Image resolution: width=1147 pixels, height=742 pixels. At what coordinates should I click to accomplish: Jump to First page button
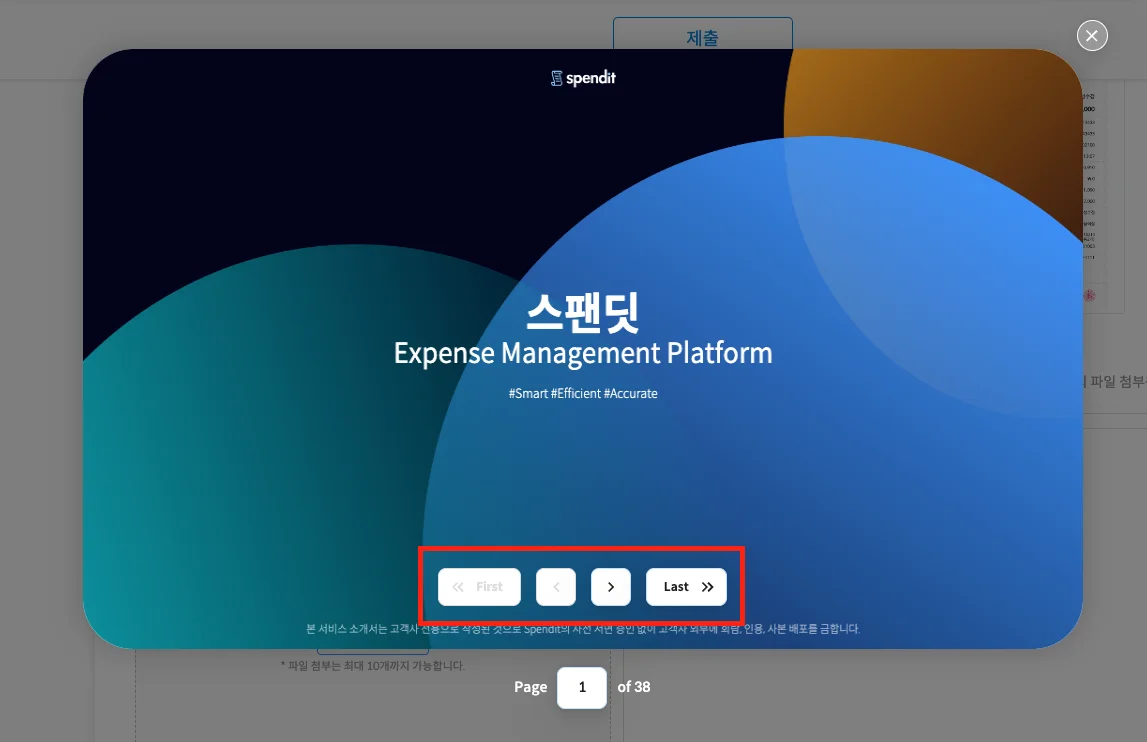(x=479, y=587)
